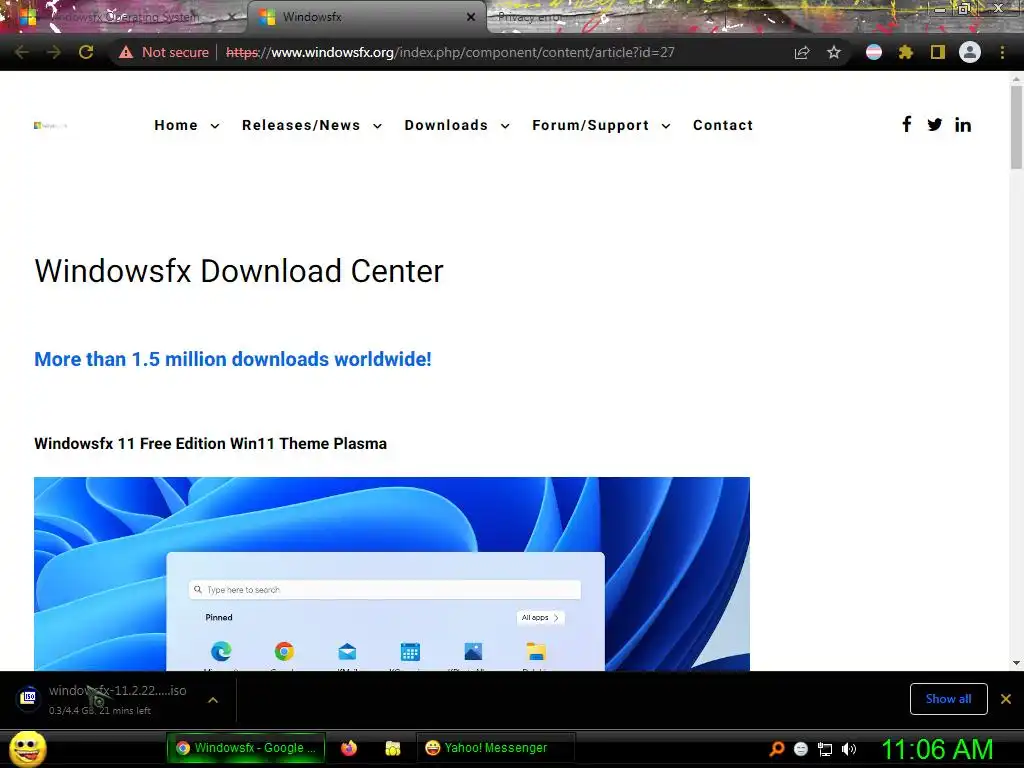Screen dimensions: 1024x768
Task: Click the scrollbar down arrow
Action: 1016,663
